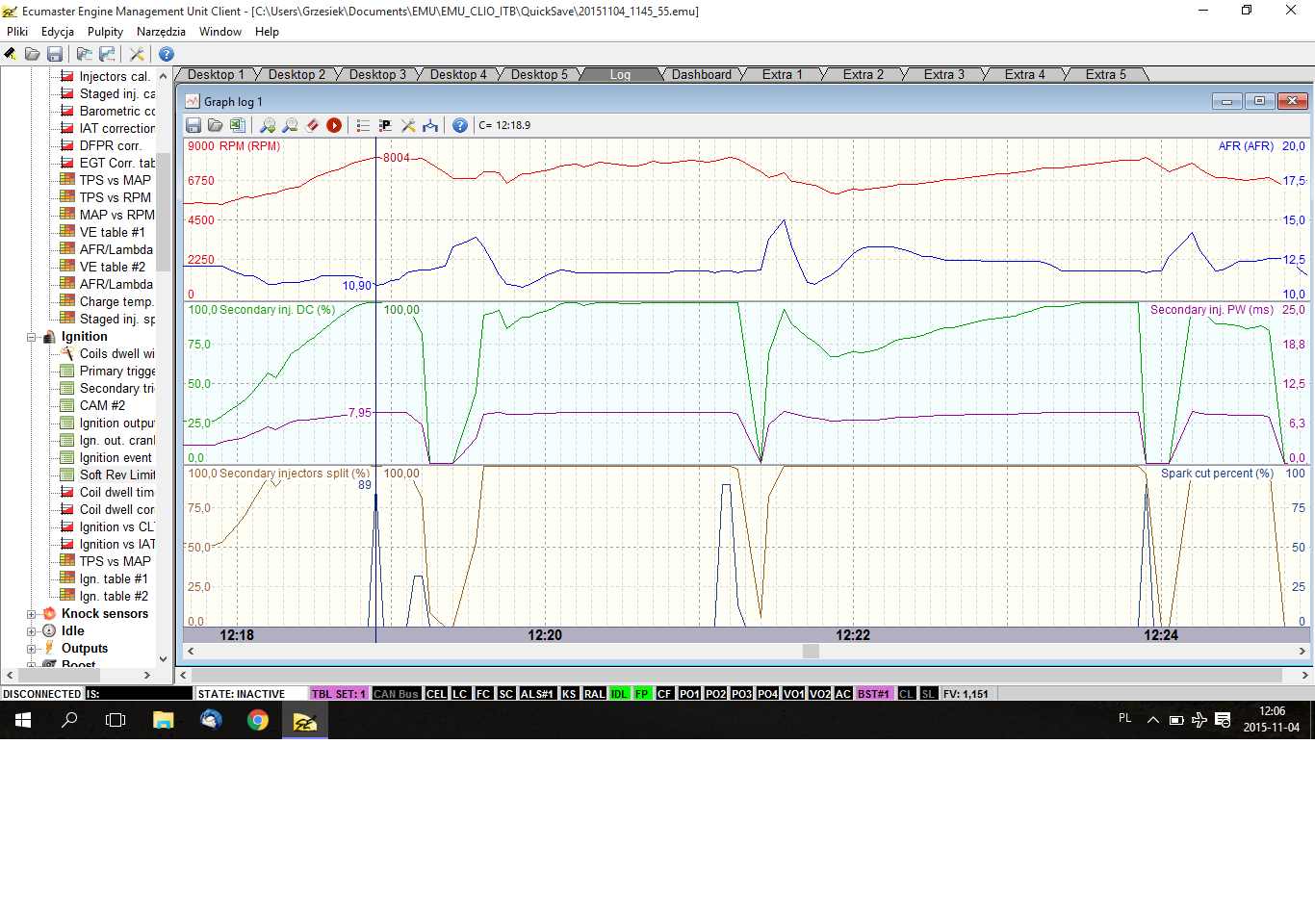The image size is (1315, 924).
Task: Click the red record log button
Action: coord(334,125)
